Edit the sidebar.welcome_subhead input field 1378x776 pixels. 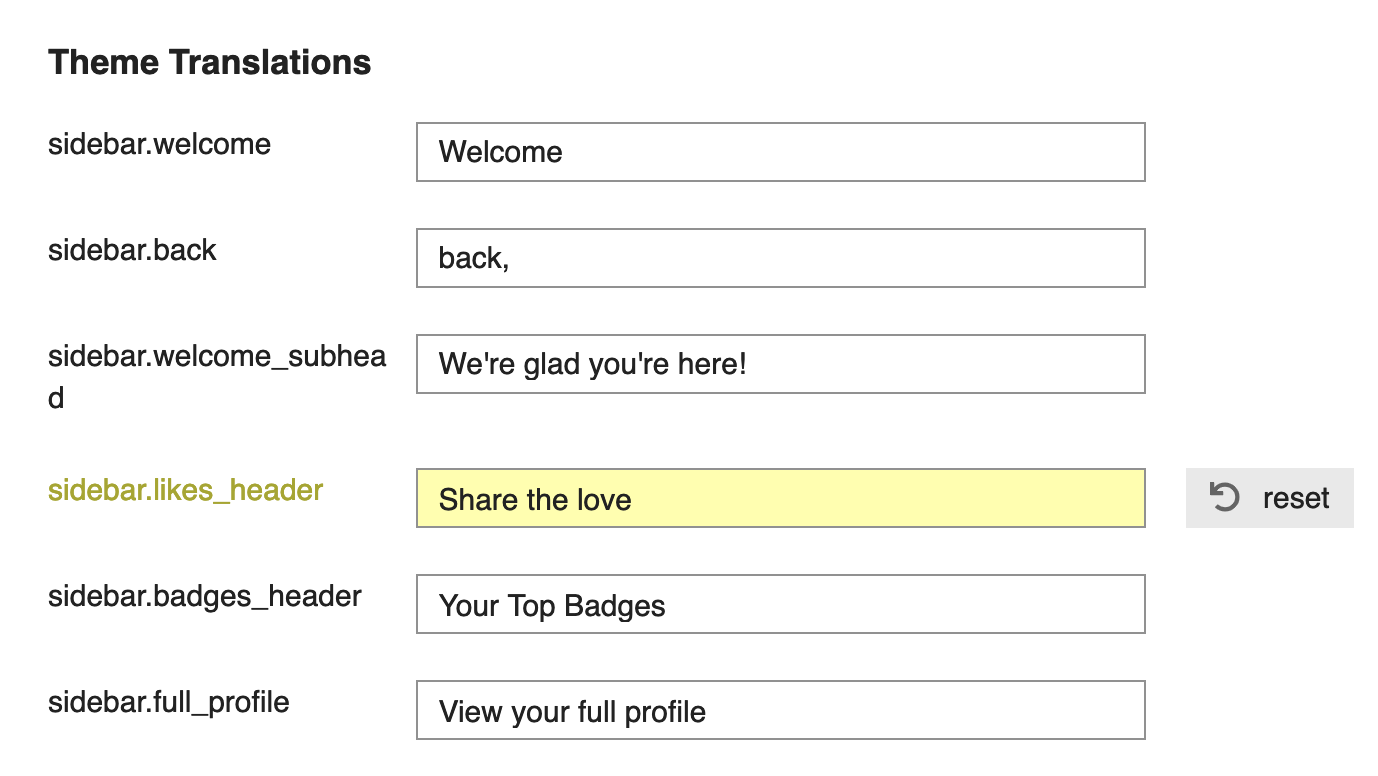tap(780, 364)
